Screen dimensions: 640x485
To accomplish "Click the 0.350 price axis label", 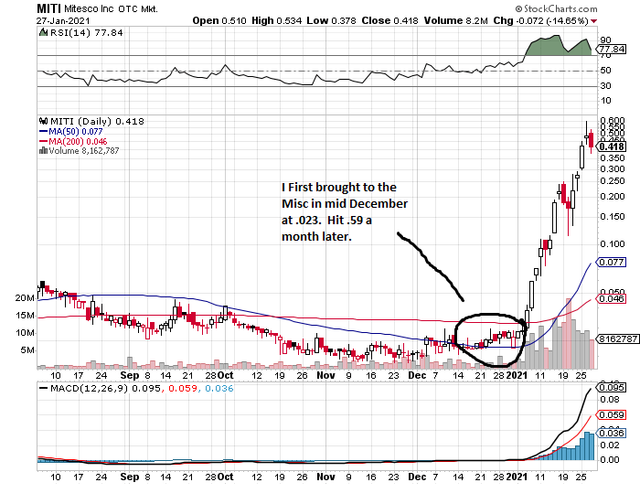I will coord(612,158).
